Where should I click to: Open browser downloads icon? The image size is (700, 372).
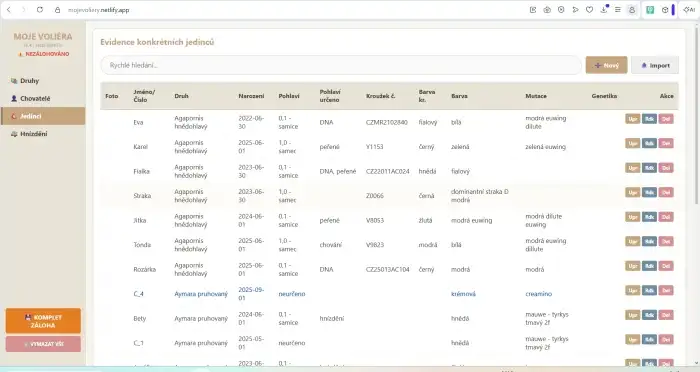(604, 10)
